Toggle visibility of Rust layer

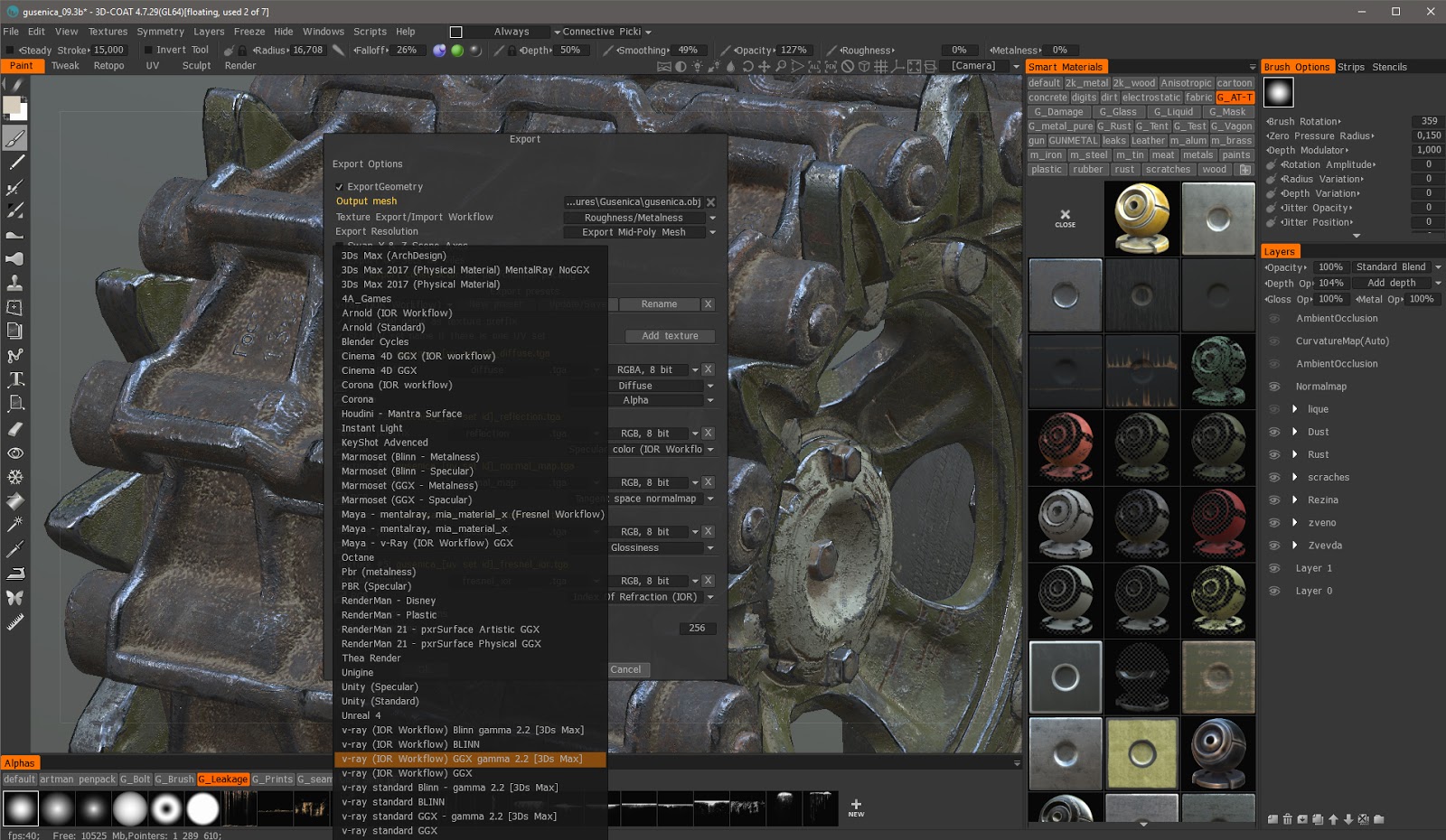point(1274,454)
